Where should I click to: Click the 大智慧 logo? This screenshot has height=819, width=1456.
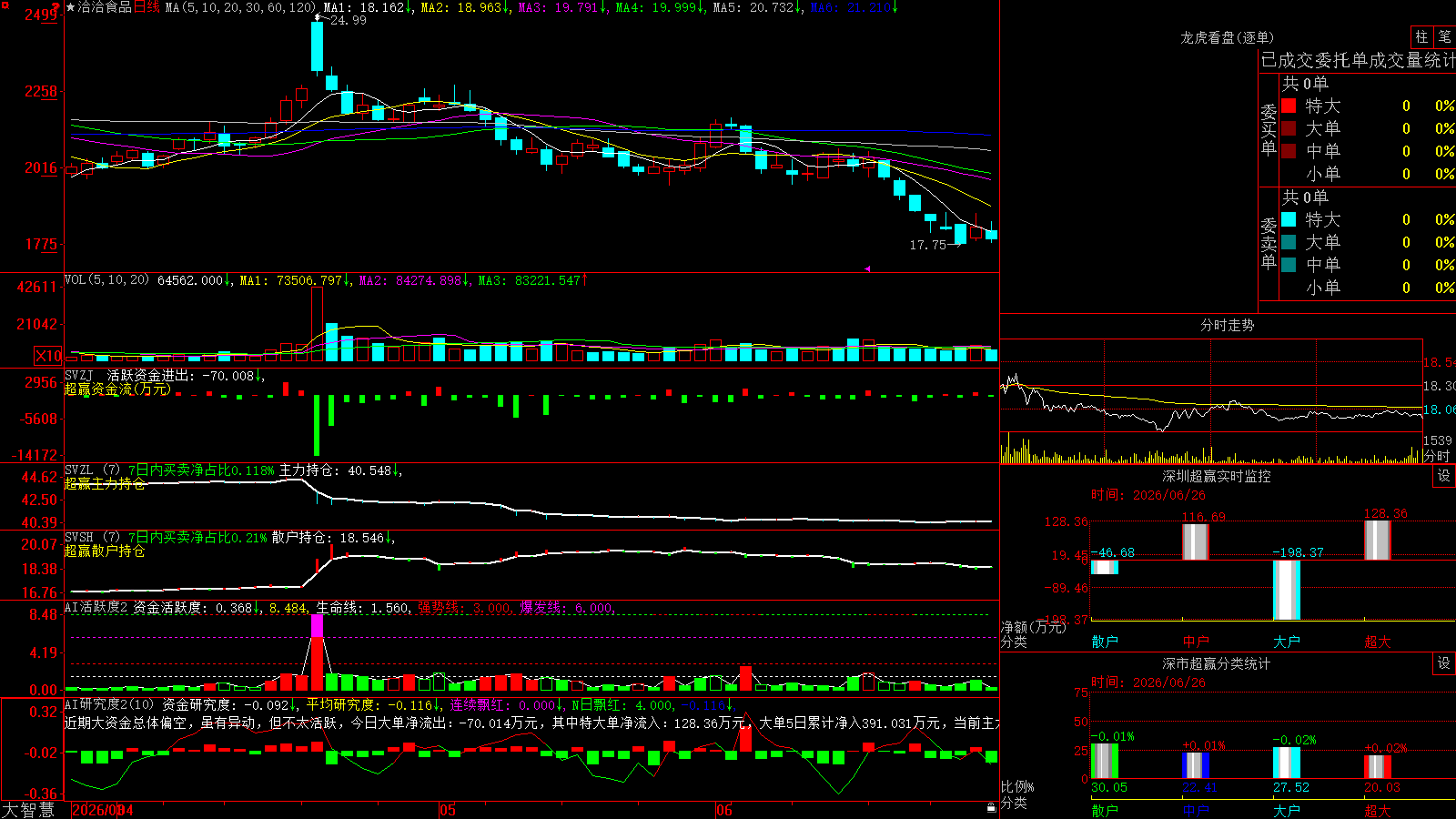pyautogui.click(x=27, y=810)
